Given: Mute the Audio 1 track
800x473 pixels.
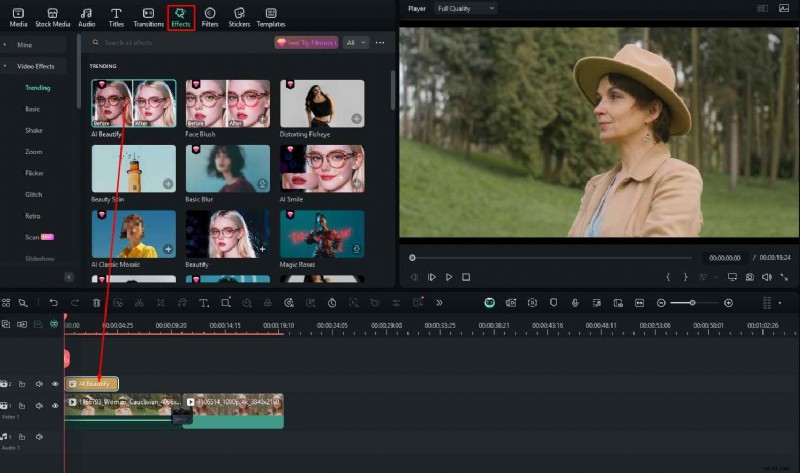Looking at the screenshot, I should (39, 437).
